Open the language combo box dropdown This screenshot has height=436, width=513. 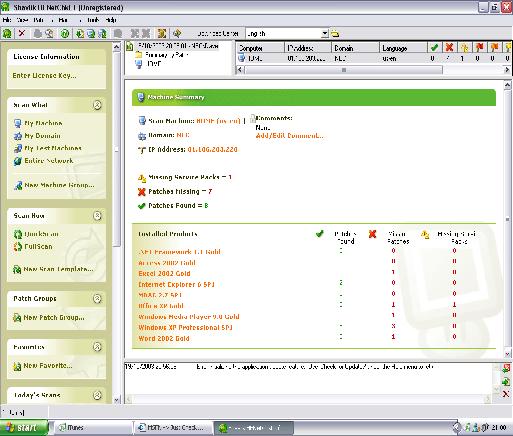pos(325,33)
